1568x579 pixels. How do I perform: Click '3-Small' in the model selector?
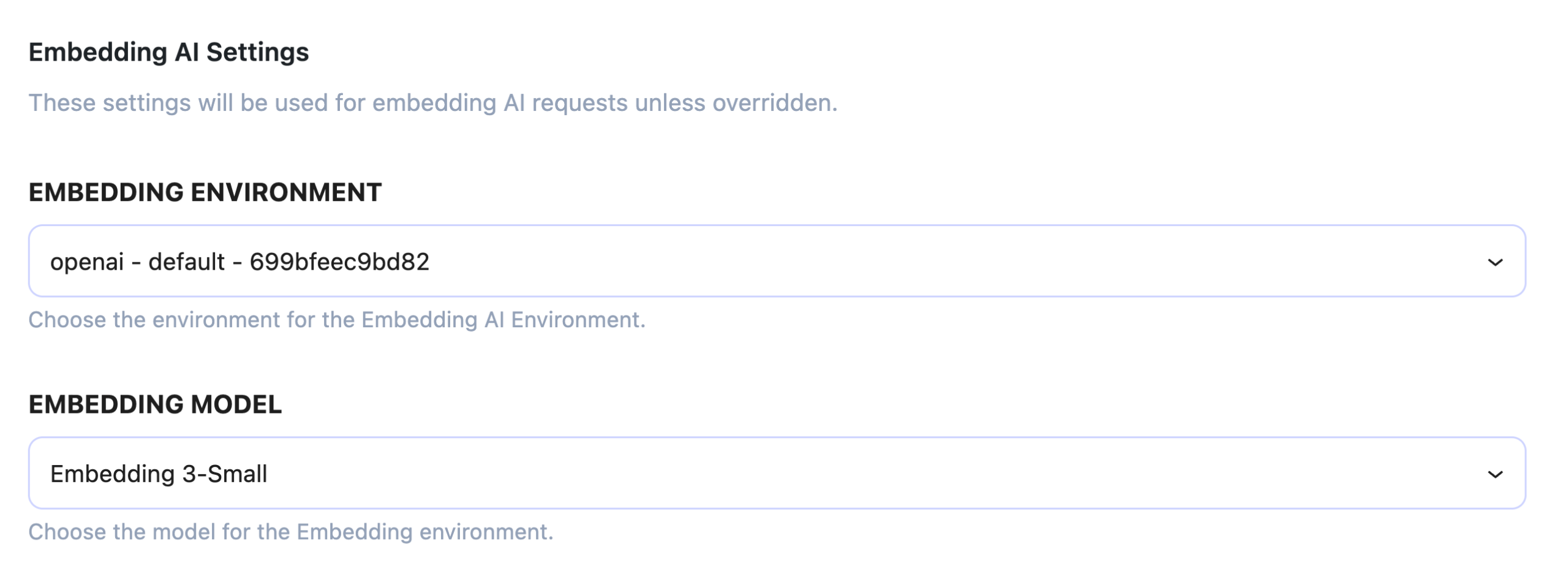(225, 474)
